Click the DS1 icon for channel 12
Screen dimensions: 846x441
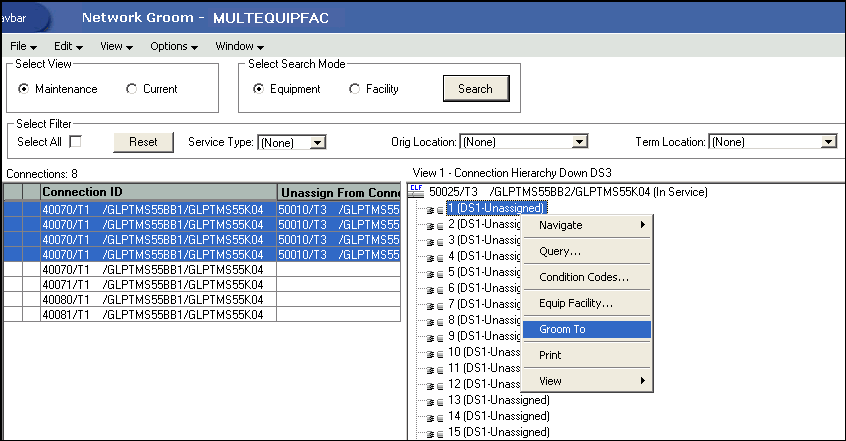point(435,386)
